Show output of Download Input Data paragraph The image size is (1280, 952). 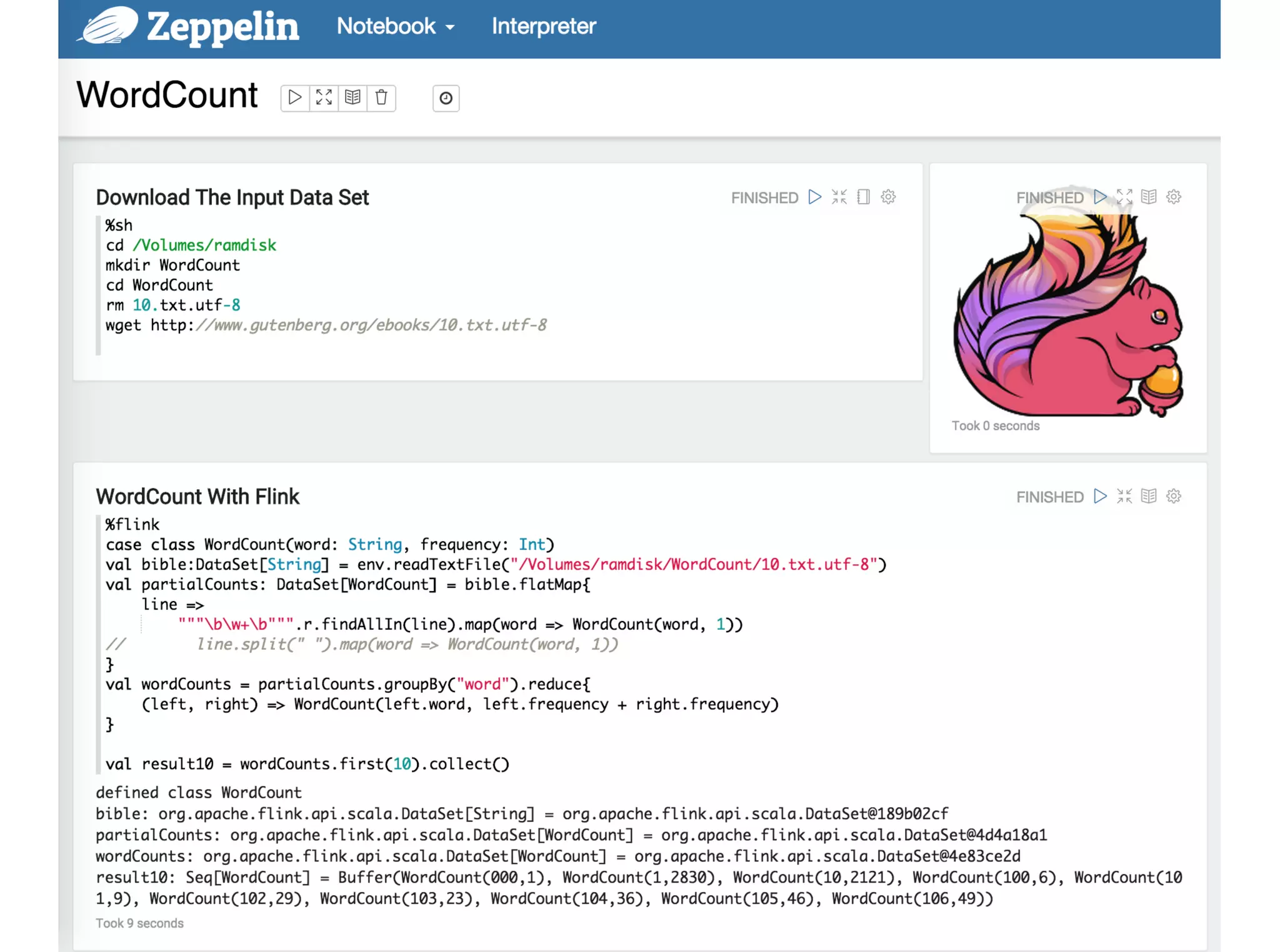864,197
